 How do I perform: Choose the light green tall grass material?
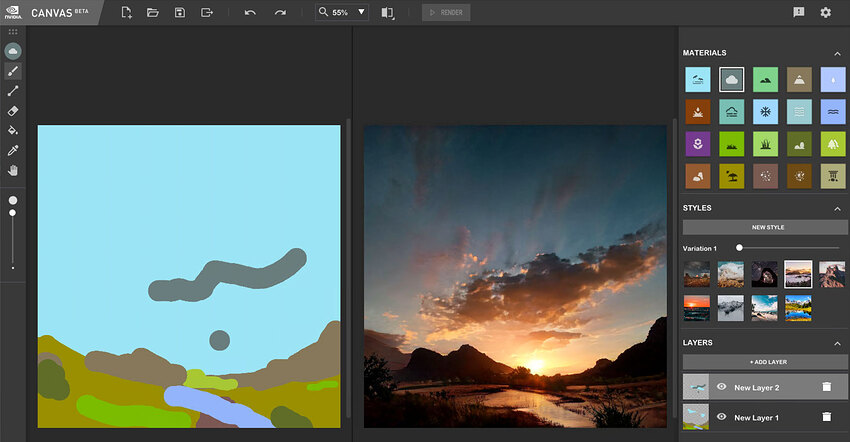[765, 144]
